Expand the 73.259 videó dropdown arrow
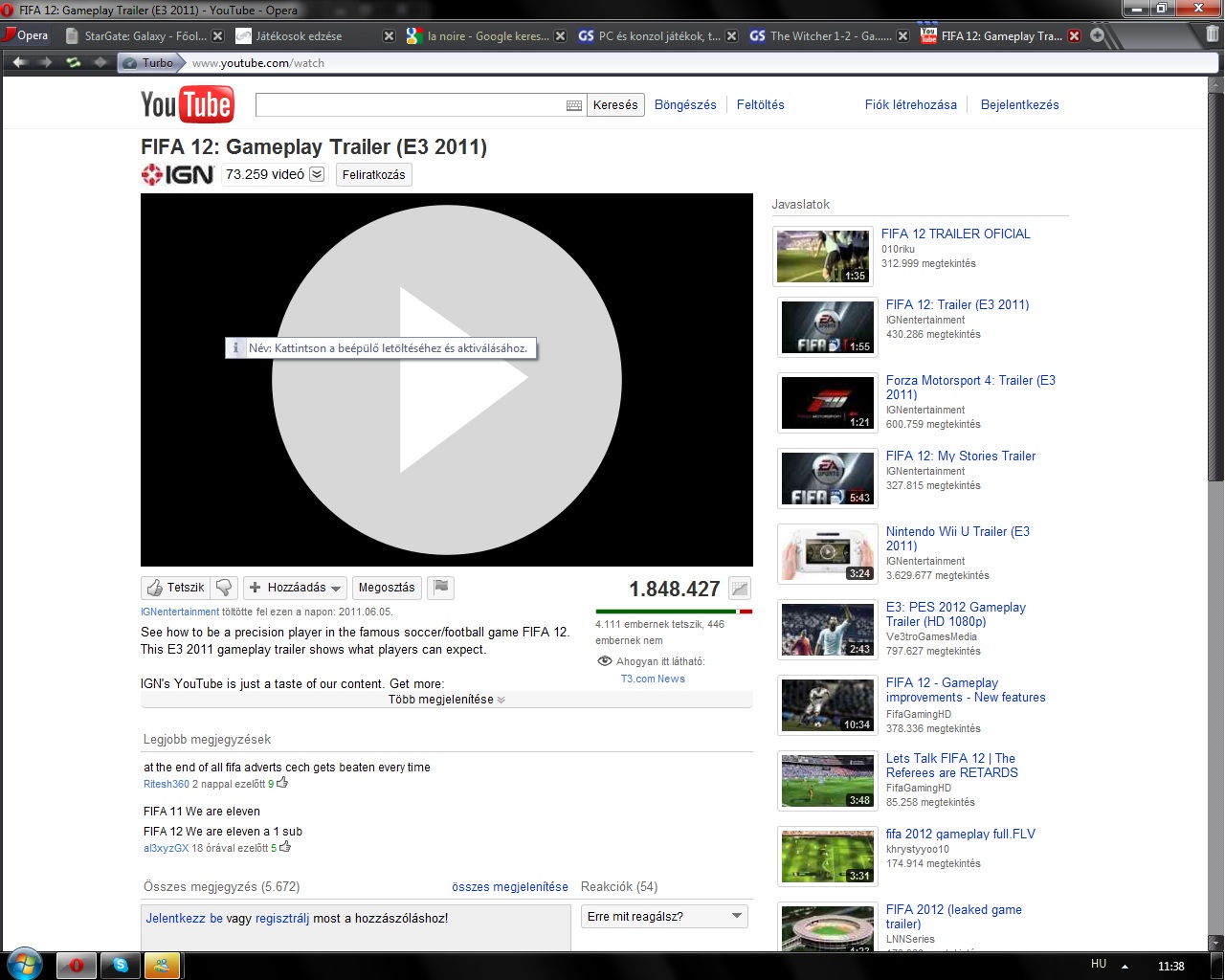 (317, 174)
